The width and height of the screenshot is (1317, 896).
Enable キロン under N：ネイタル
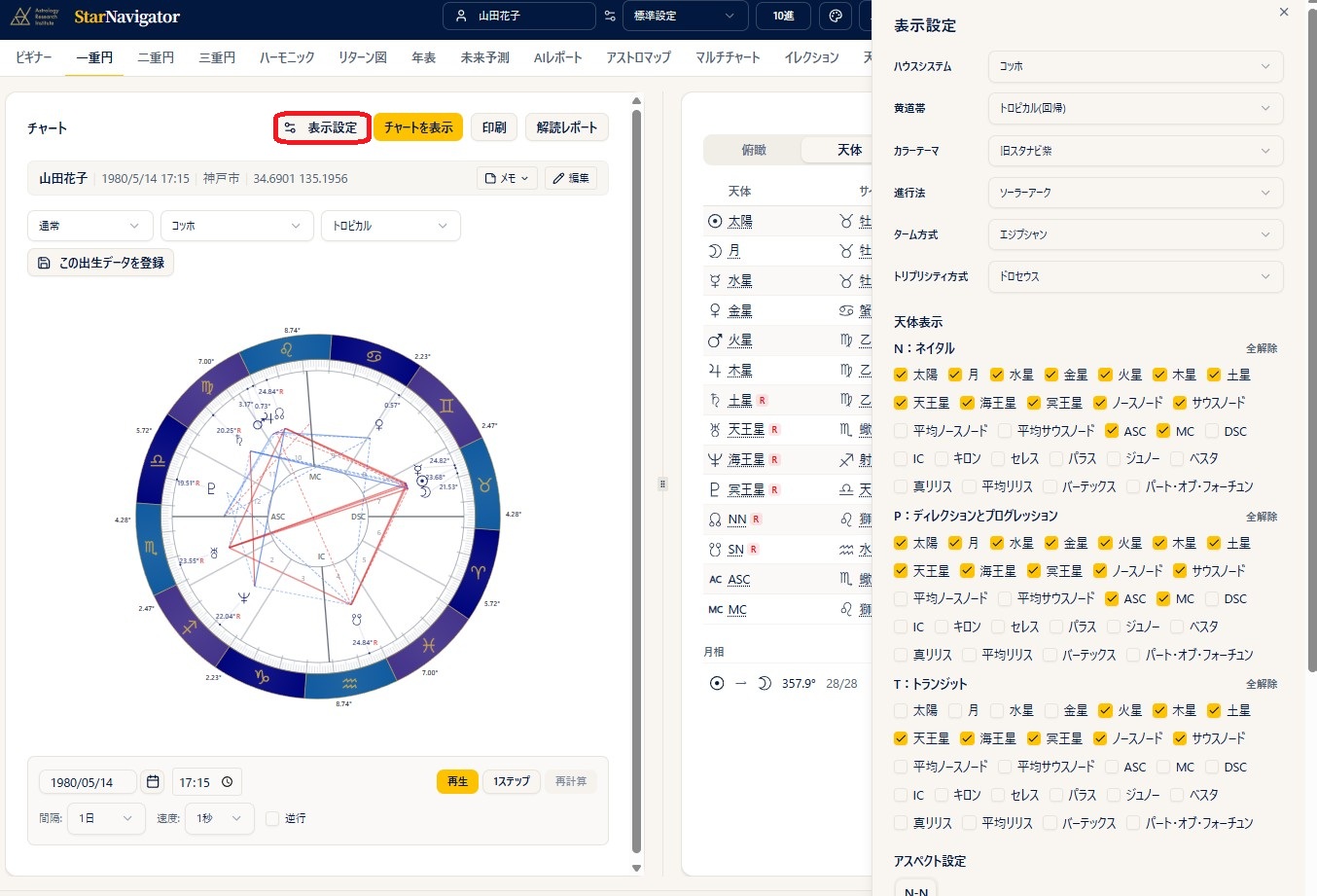pyautogui.click(x=942, y=458)
